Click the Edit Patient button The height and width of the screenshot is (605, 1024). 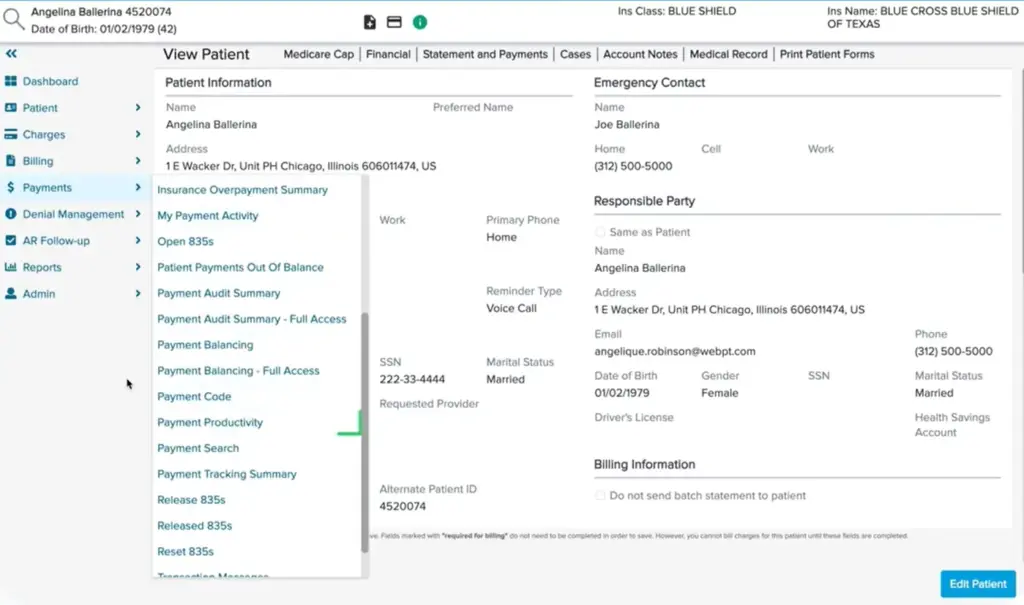(x=978, y=584)
